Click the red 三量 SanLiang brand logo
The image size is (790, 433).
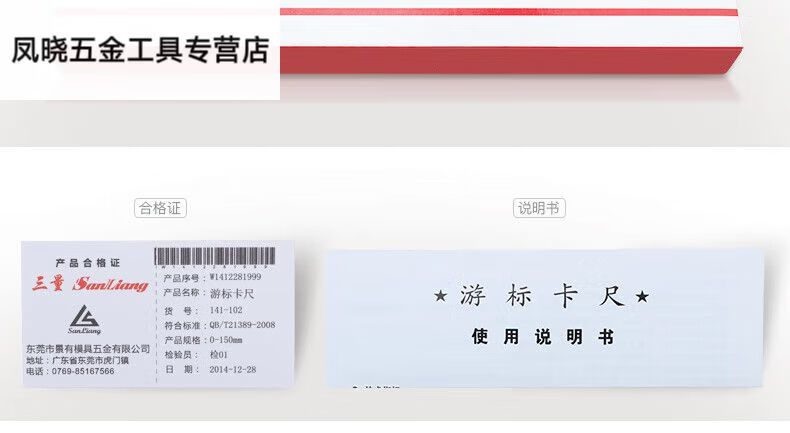91,284
